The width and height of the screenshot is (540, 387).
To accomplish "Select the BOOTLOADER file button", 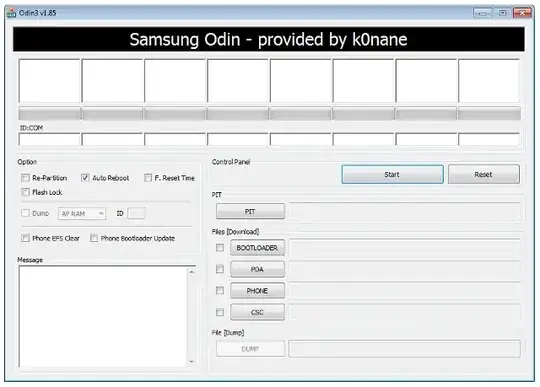I will 257,248.
